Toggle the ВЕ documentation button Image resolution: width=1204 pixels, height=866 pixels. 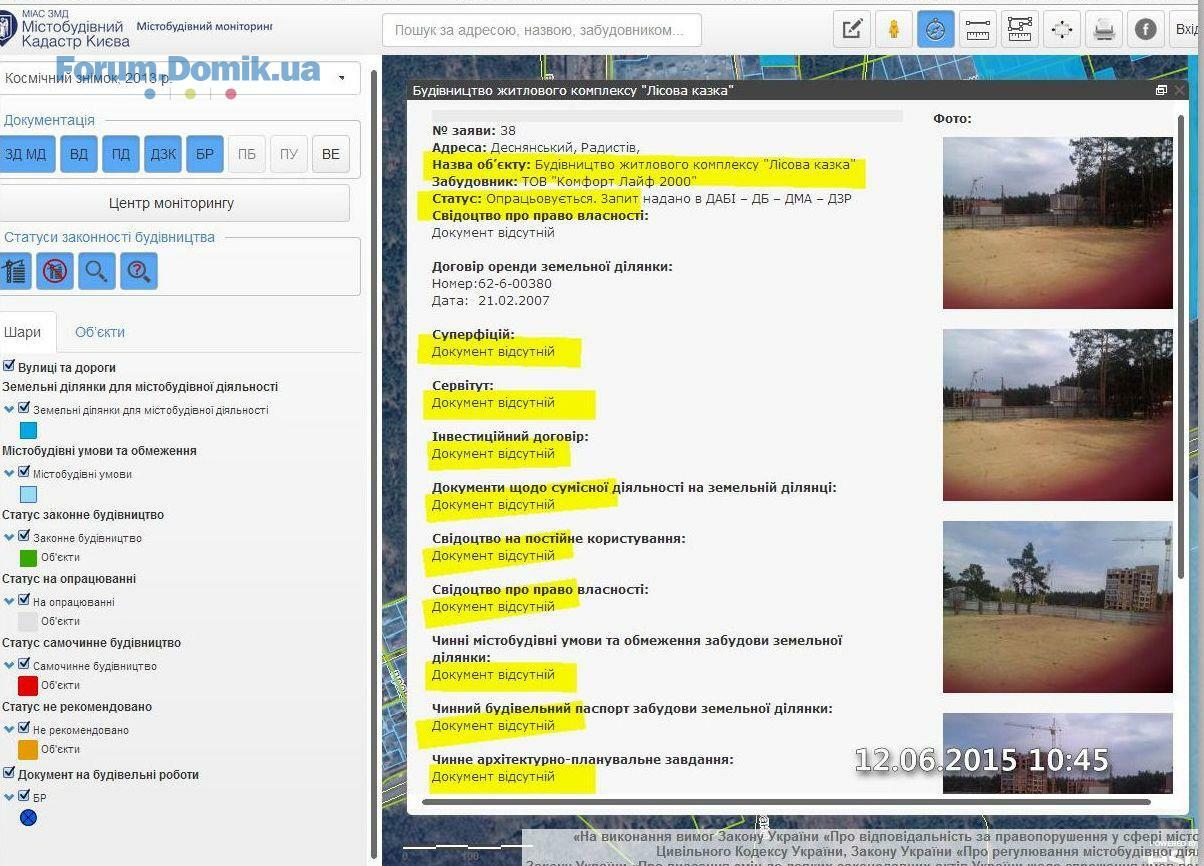pos(331,154)
